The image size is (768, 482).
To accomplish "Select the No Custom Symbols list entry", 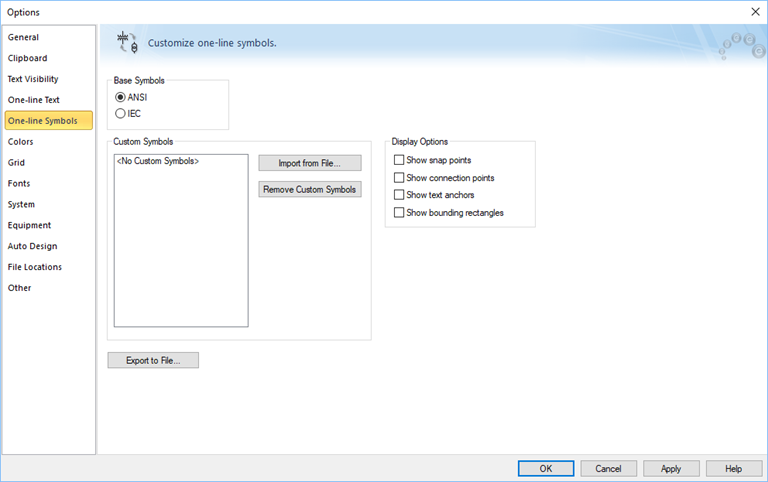I will pyautogui.click(x=158, y=161).
